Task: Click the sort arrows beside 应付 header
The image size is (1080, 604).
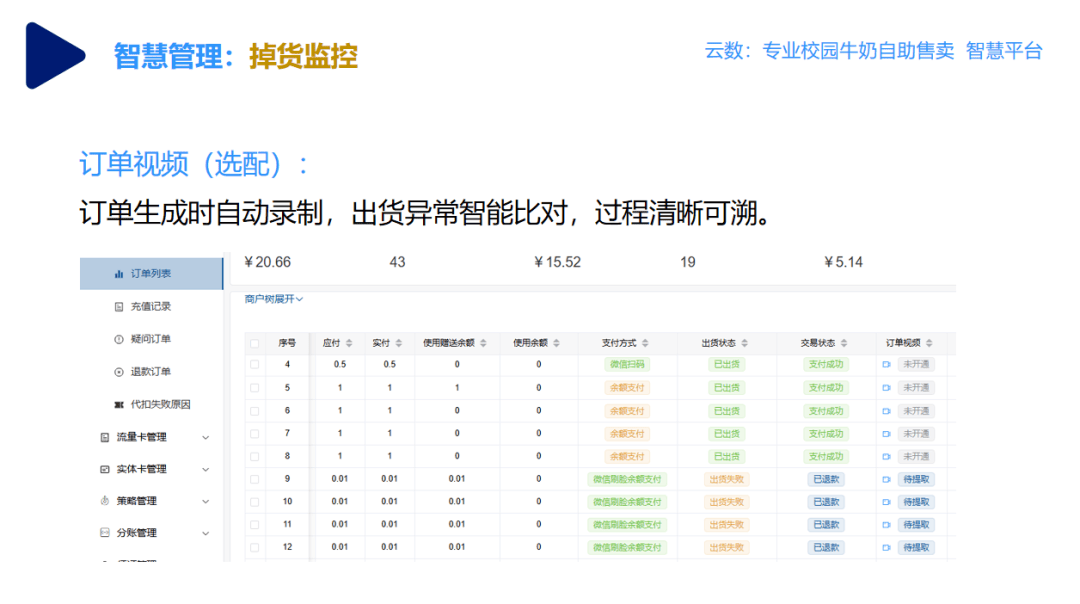Action: (349, 343)
